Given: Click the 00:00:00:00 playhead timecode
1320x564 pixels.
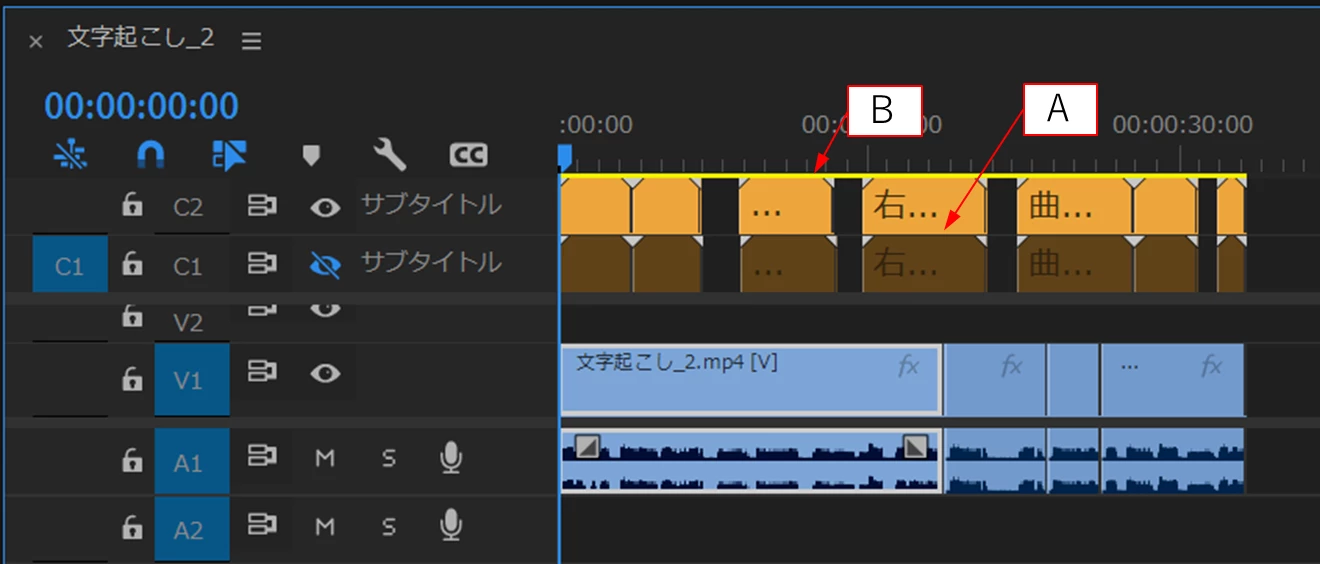Looking at the screenshot, I should (141, 106).
